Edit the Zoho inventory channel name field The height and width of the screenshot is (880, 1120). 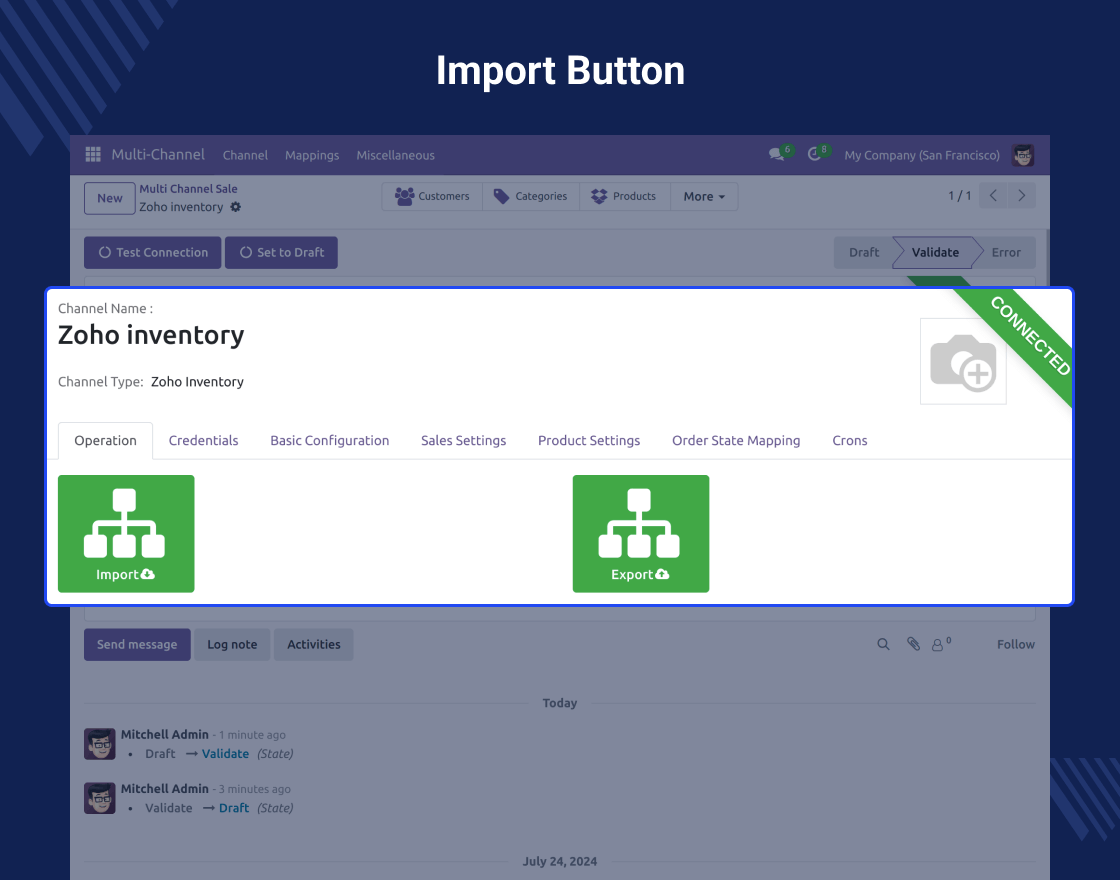tap(151, 335)
